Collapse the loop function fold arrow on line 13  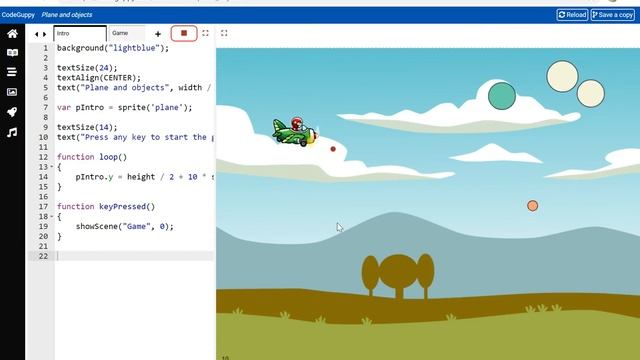tap(52, 167)
